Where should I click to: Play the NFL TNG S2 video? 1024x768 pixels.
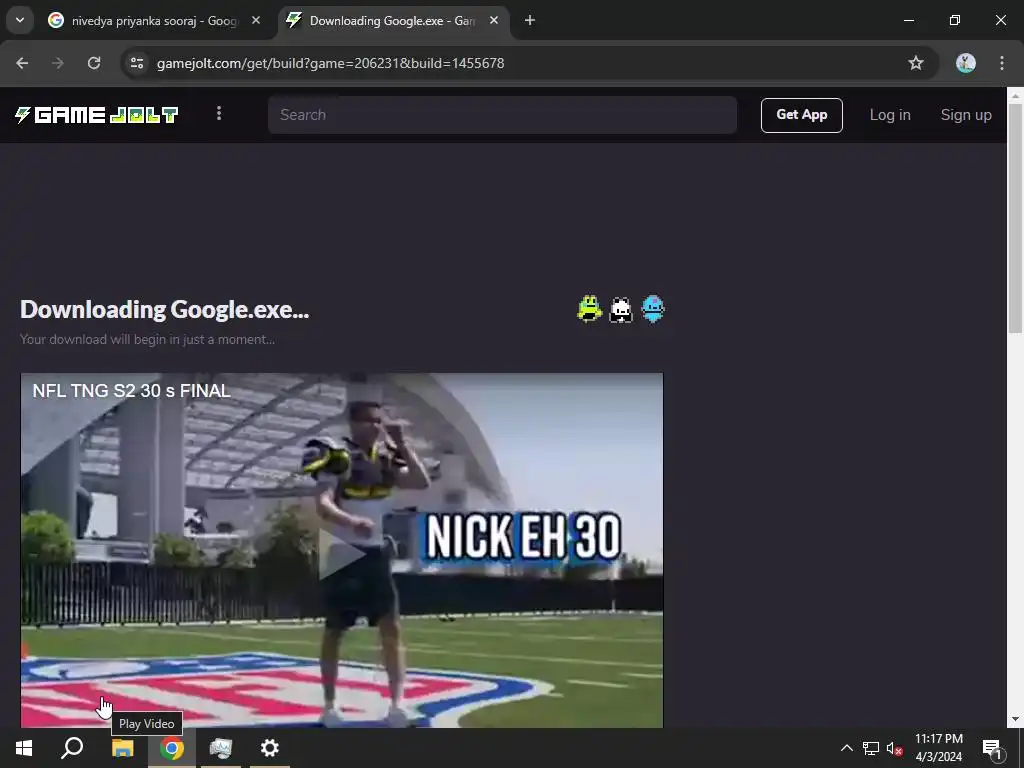click(342, 554)
